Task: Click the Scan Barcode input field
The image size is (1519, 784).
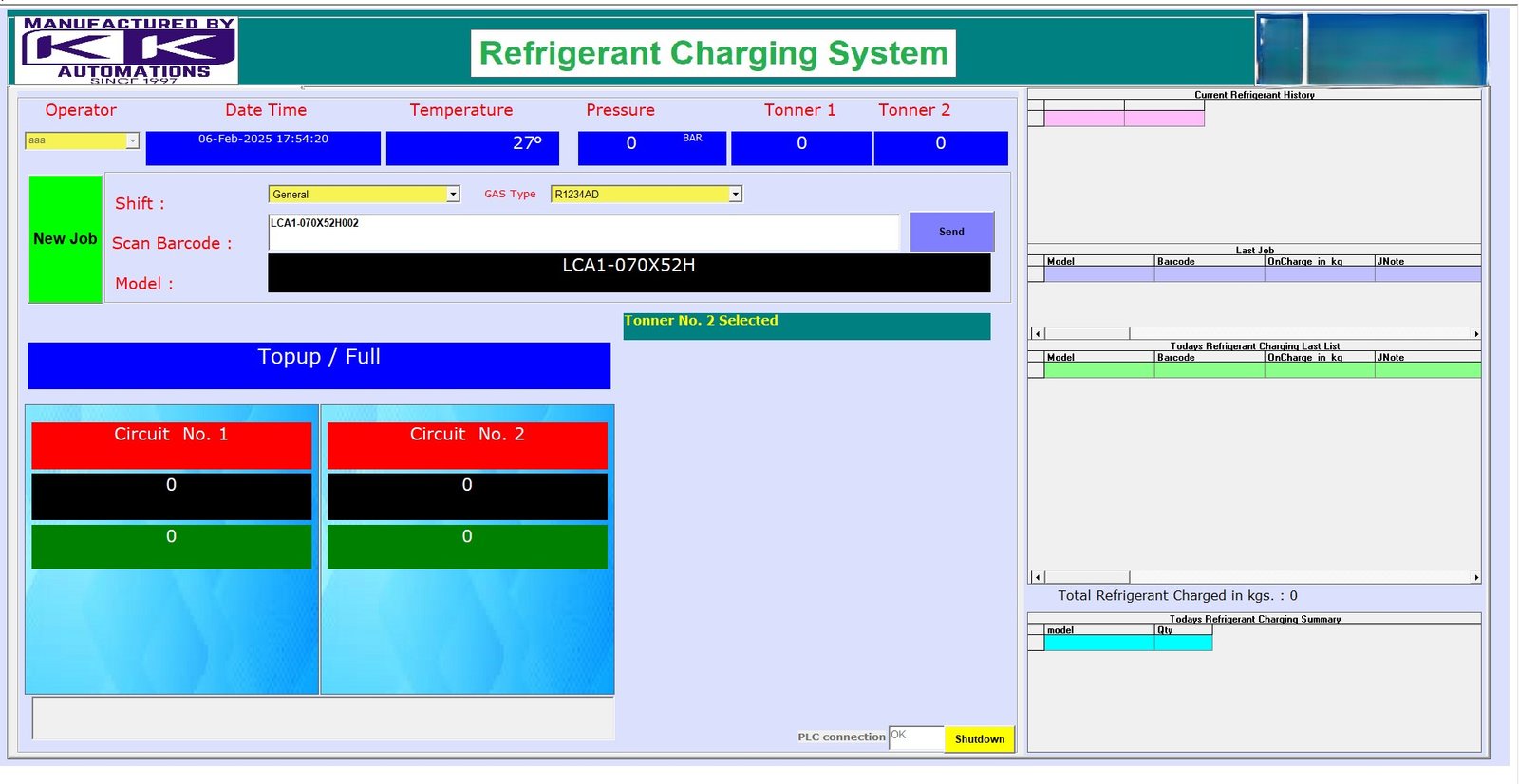Action: [x=583, y=232]
